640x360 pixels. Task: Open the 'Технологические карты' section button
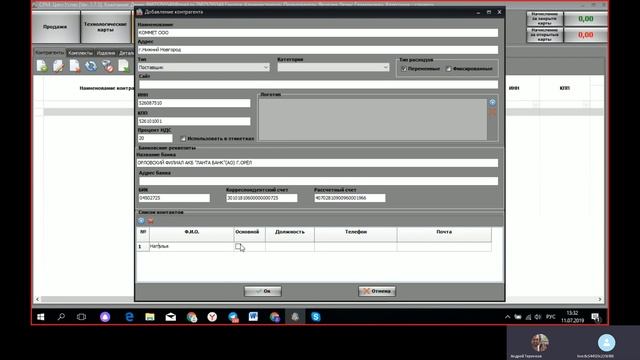coord(105,27)
